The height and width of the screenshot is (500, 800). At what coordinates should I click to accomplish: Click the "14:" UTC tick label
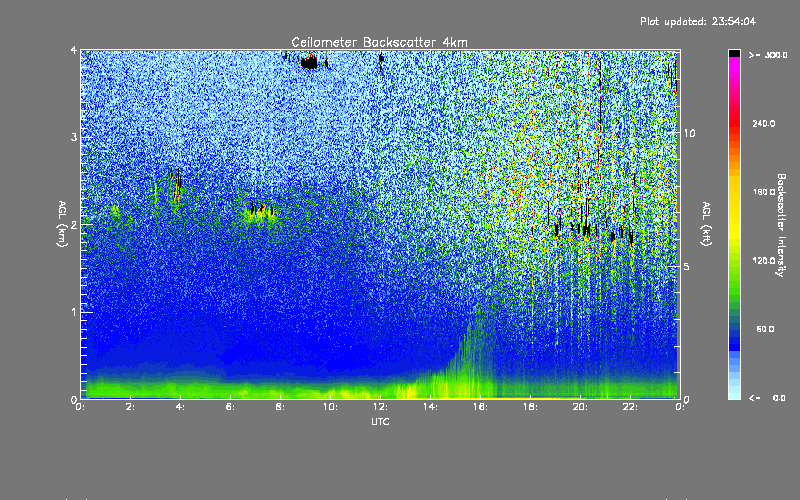point(430,407)
